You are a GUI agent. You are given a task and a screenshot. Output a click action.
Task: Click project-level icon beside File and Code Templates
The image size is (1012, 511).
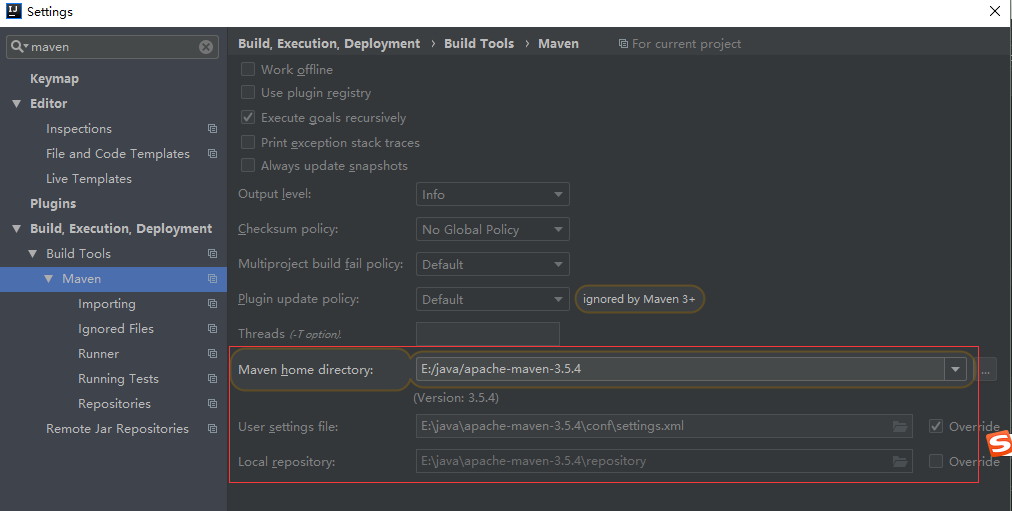coord(212,154)
